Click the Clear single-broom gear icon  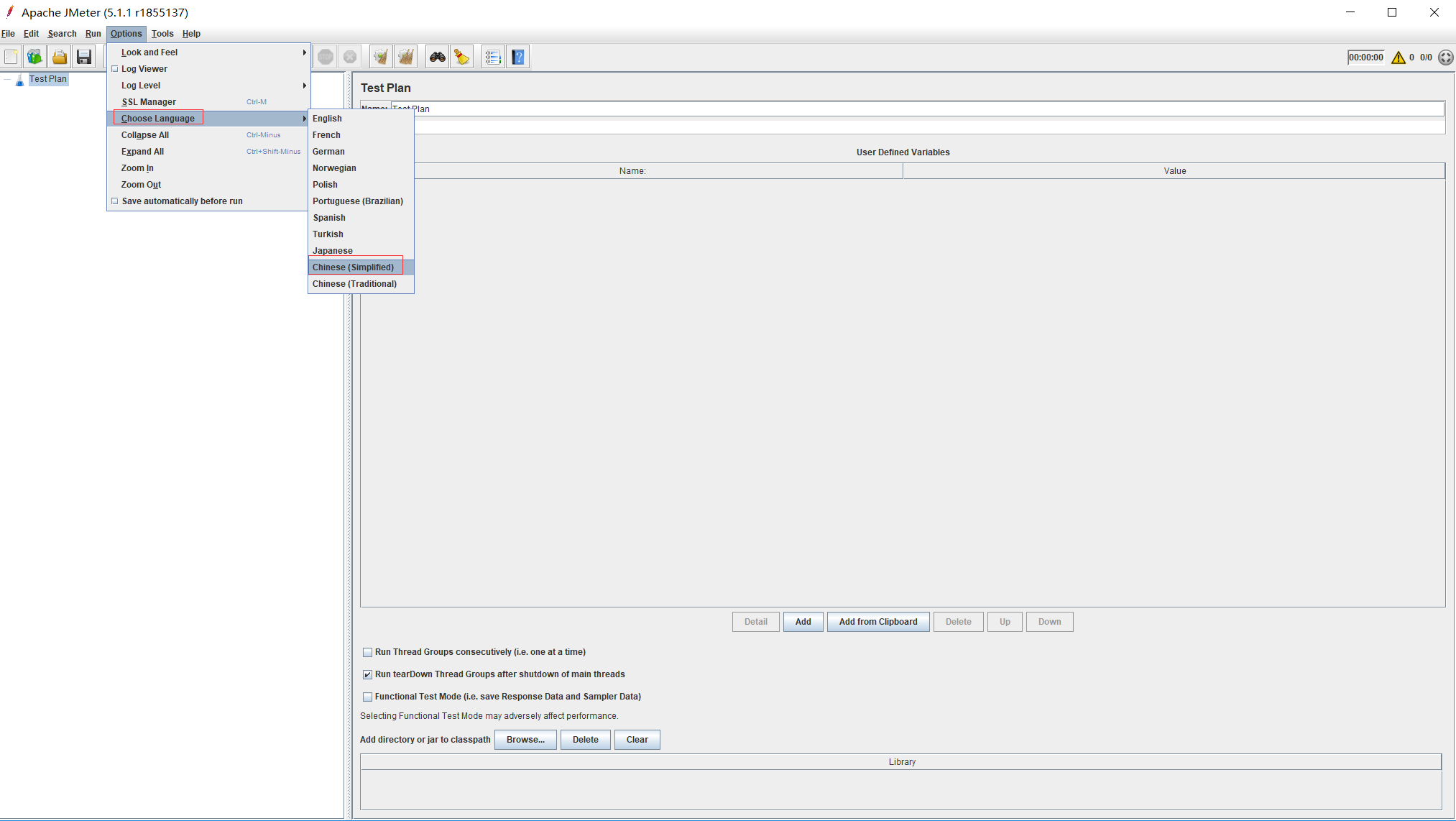381,57
